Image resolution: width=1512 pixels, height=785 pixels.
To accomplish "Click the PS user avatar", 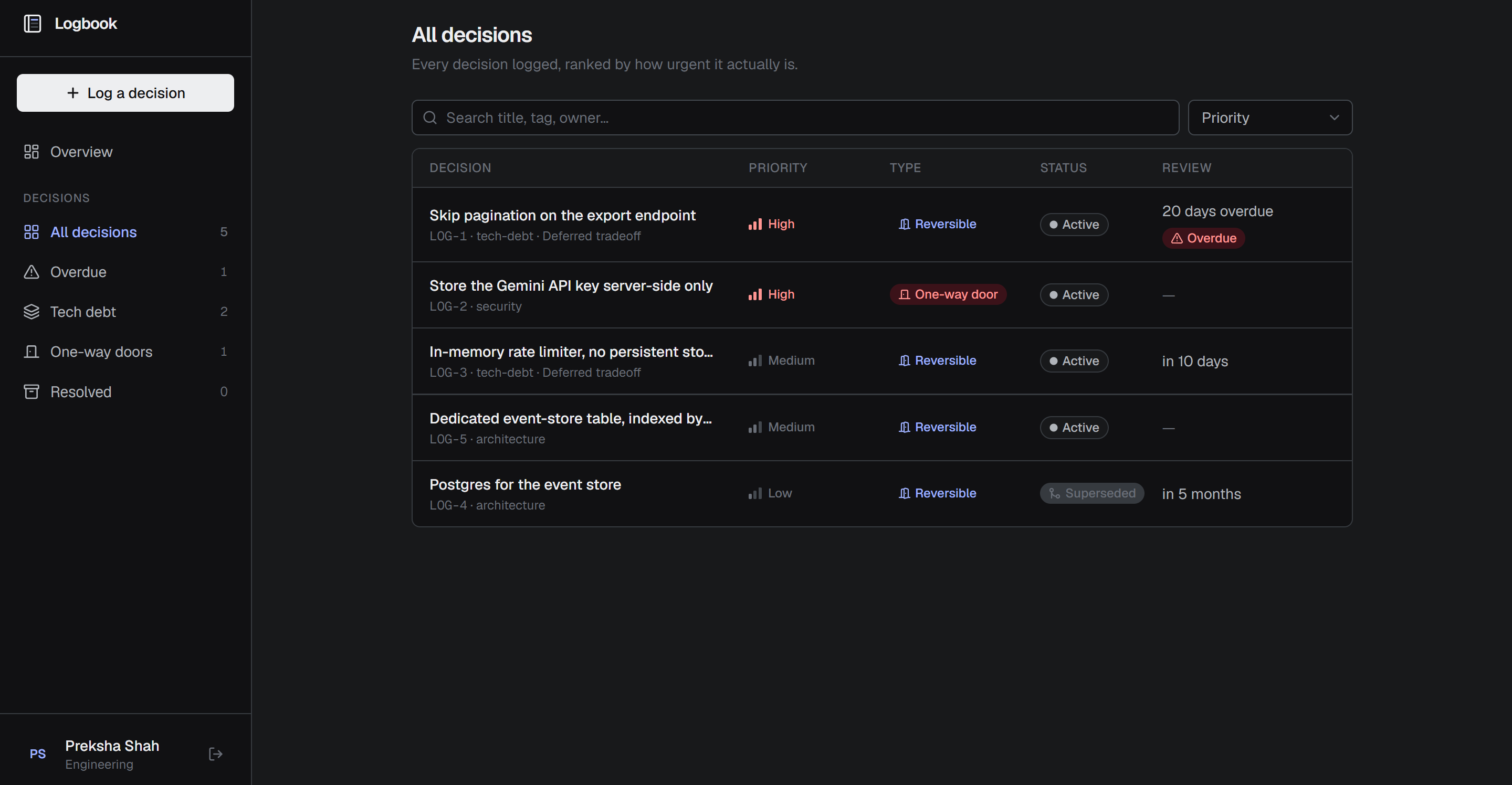I will [x=38, y=754].
